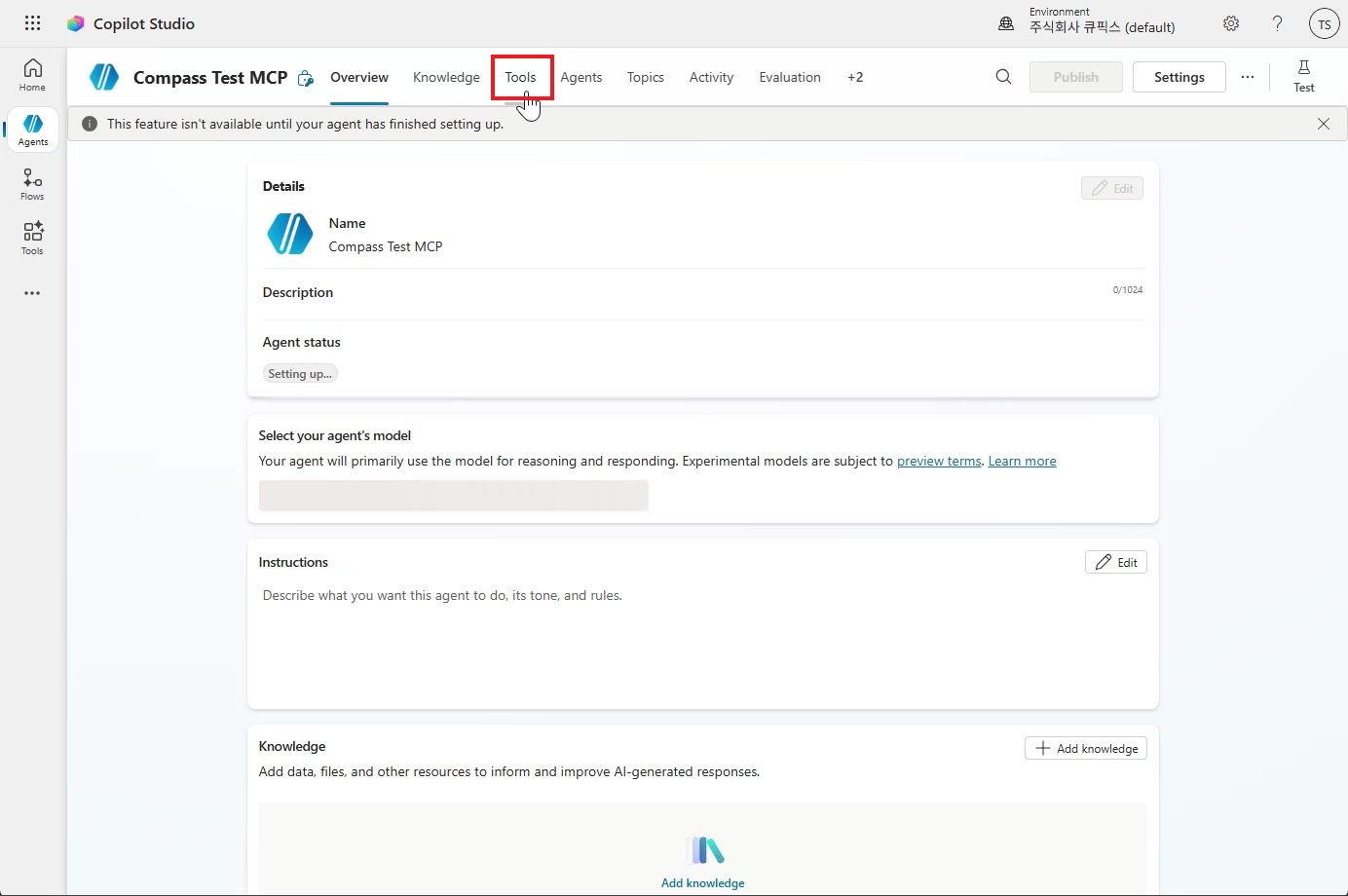Open the Activity tab
1348x896 pixels.
click(x=711, y=77)
